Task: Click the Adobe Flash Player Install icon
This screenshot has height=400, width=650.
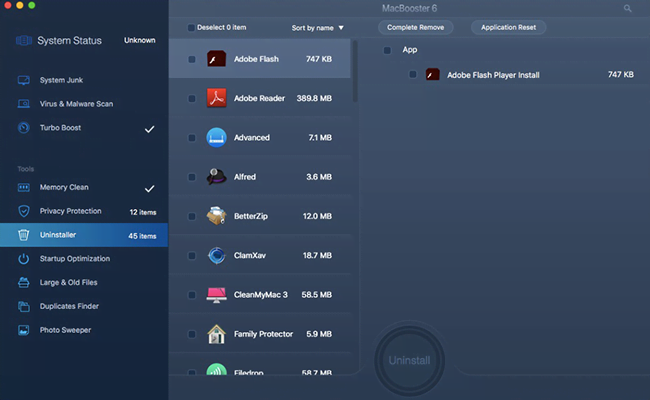Action: [432, 75]
